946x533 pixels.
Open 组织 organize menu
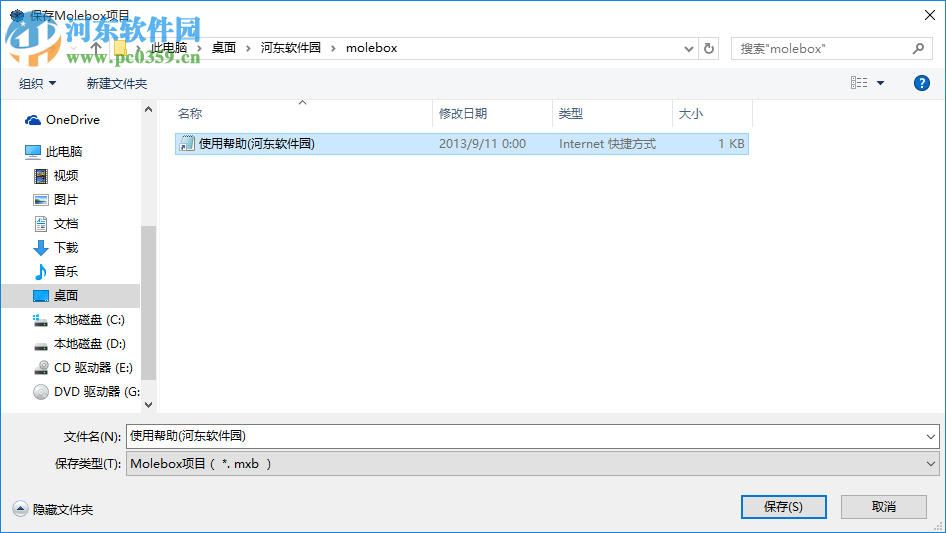[37, 83]
